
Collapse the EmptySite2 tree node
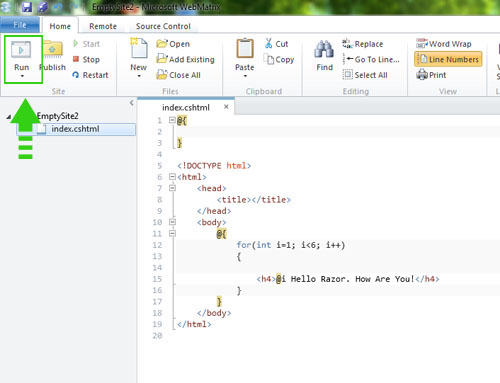9,117
